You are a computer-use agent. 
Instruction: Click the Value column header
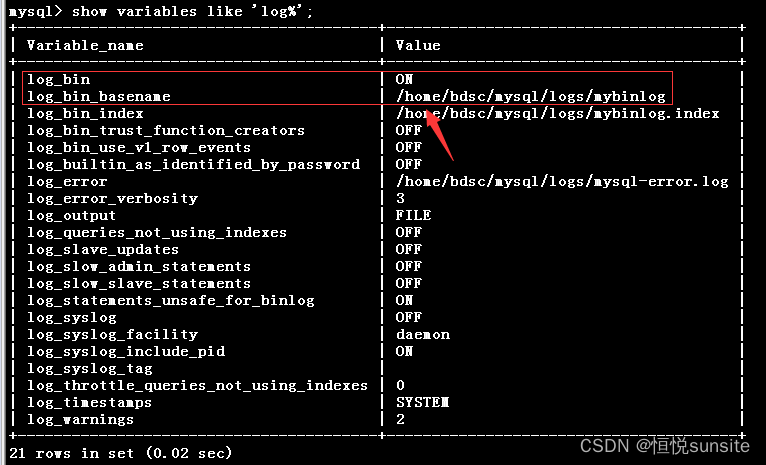point(418,45)
